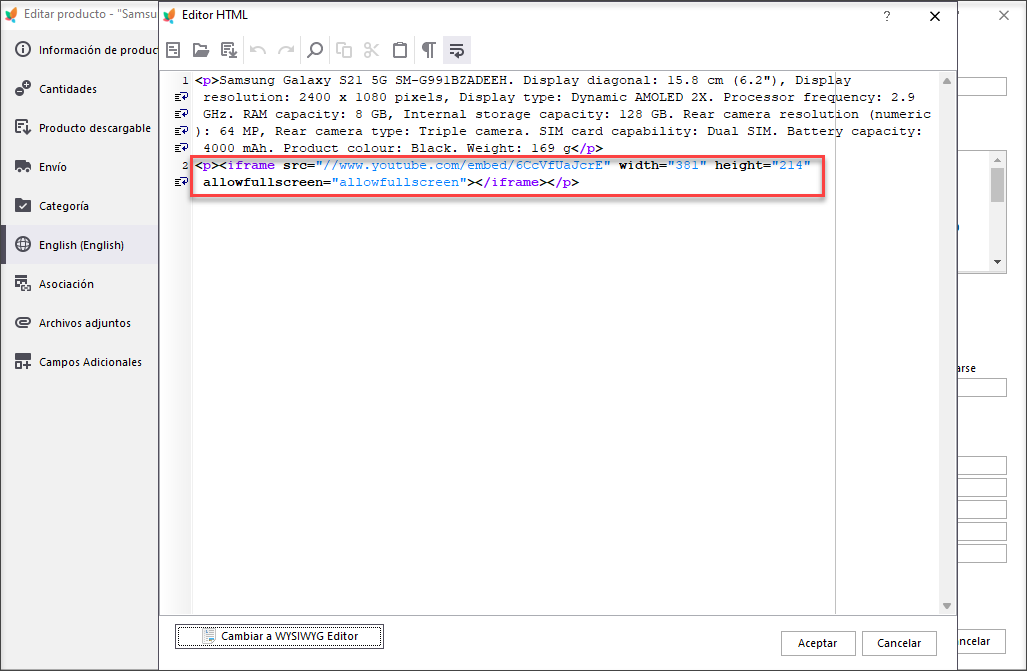Screen dimensions: 1027x671
Task: Close the Editor HTML dialog
Action: click(x=935, y=16)
